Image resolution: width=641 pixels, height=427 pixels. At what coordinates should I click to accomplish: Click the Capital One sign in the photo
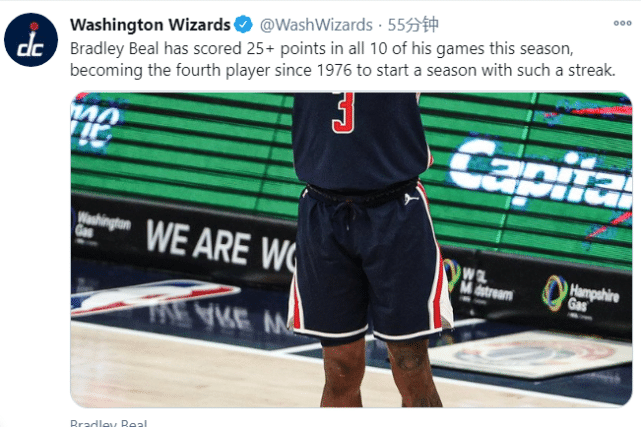point(540,173)
